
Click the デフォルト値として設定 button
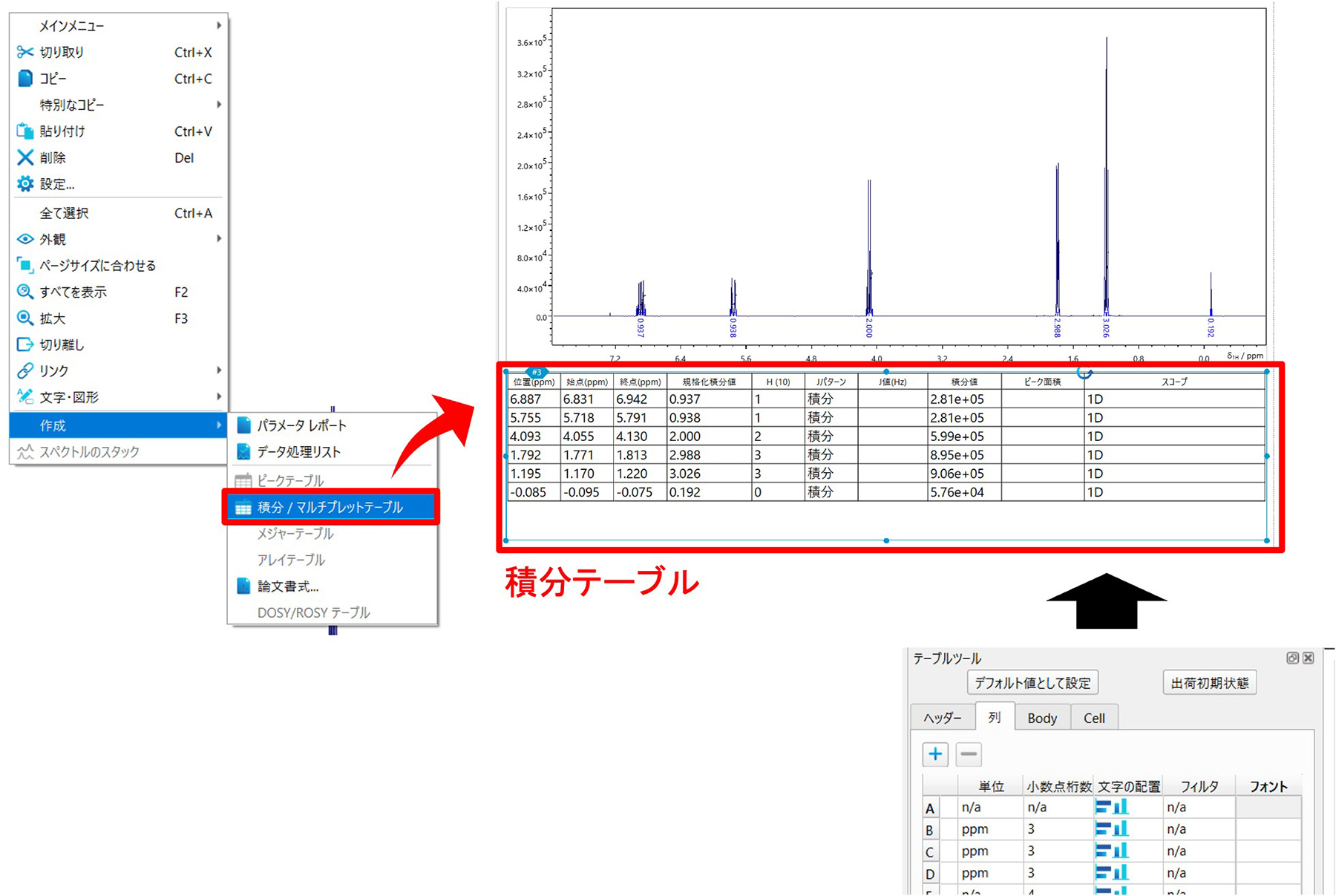tap(1032, 683)
